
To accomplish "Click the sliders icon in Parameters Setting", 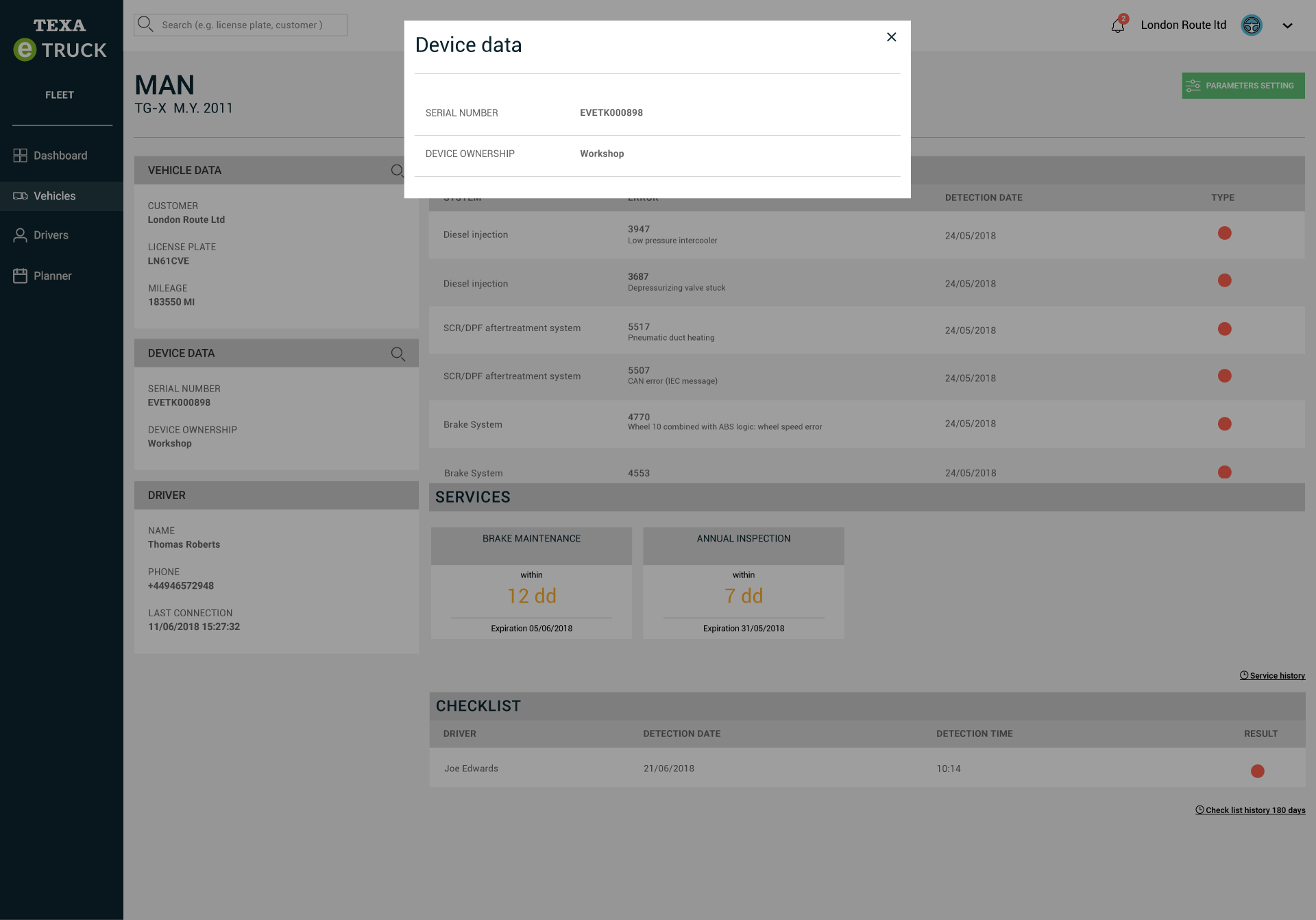I will pos(1193,86).
